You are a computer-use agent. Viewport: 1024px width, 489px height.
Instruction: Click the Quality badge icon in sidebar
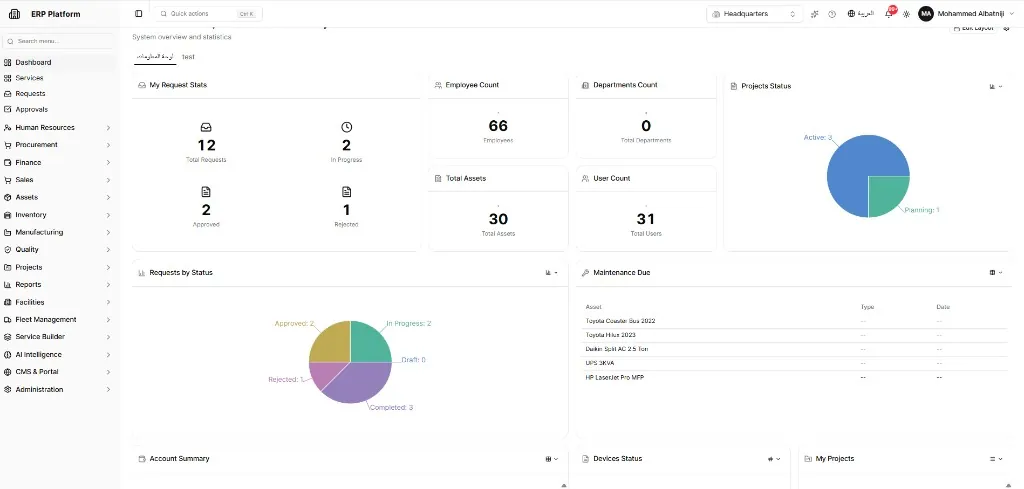pyautogui.click(x=8, y=249)
